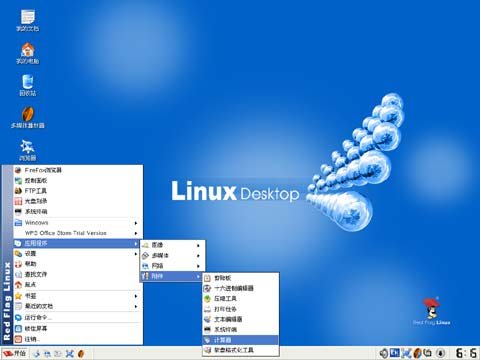This screenshot has height=360, width=480.
Task: Open system terminal (系统终端) in start menu
Action: (78, 211)
